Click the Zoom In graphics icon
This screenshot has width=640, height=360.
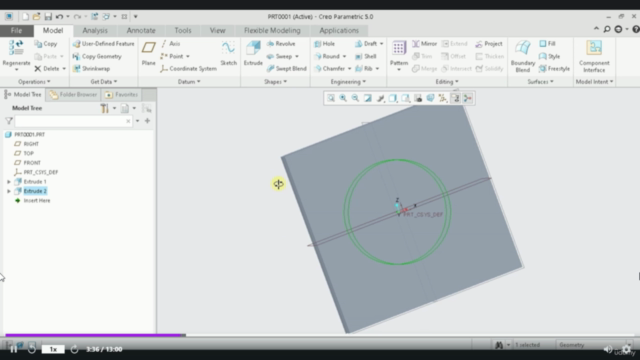click(343, 98)
